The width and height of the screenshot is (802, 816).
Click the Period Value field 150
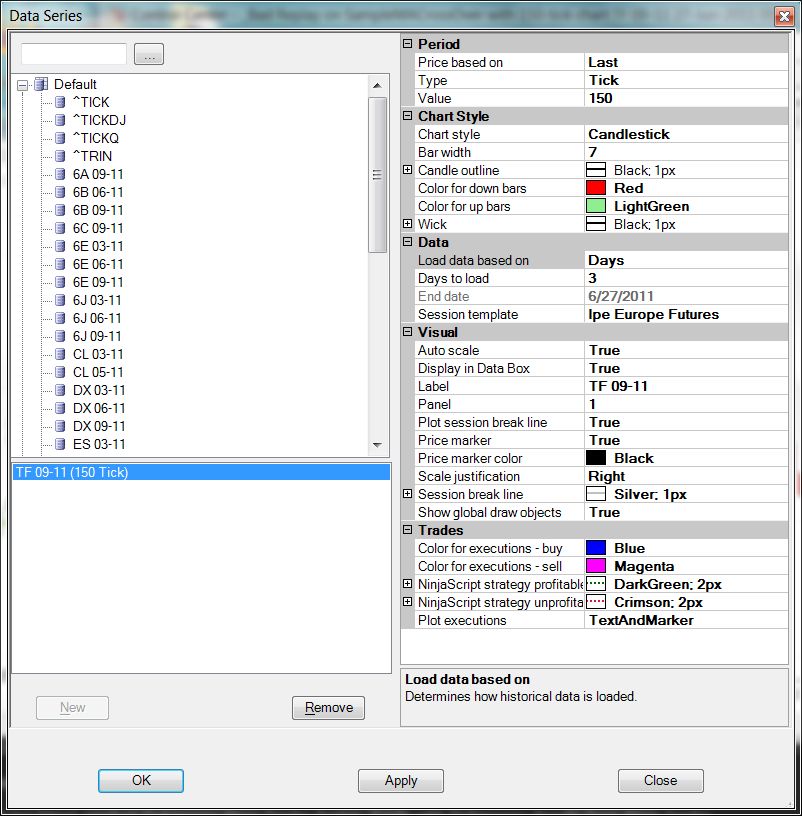[686, 98]
